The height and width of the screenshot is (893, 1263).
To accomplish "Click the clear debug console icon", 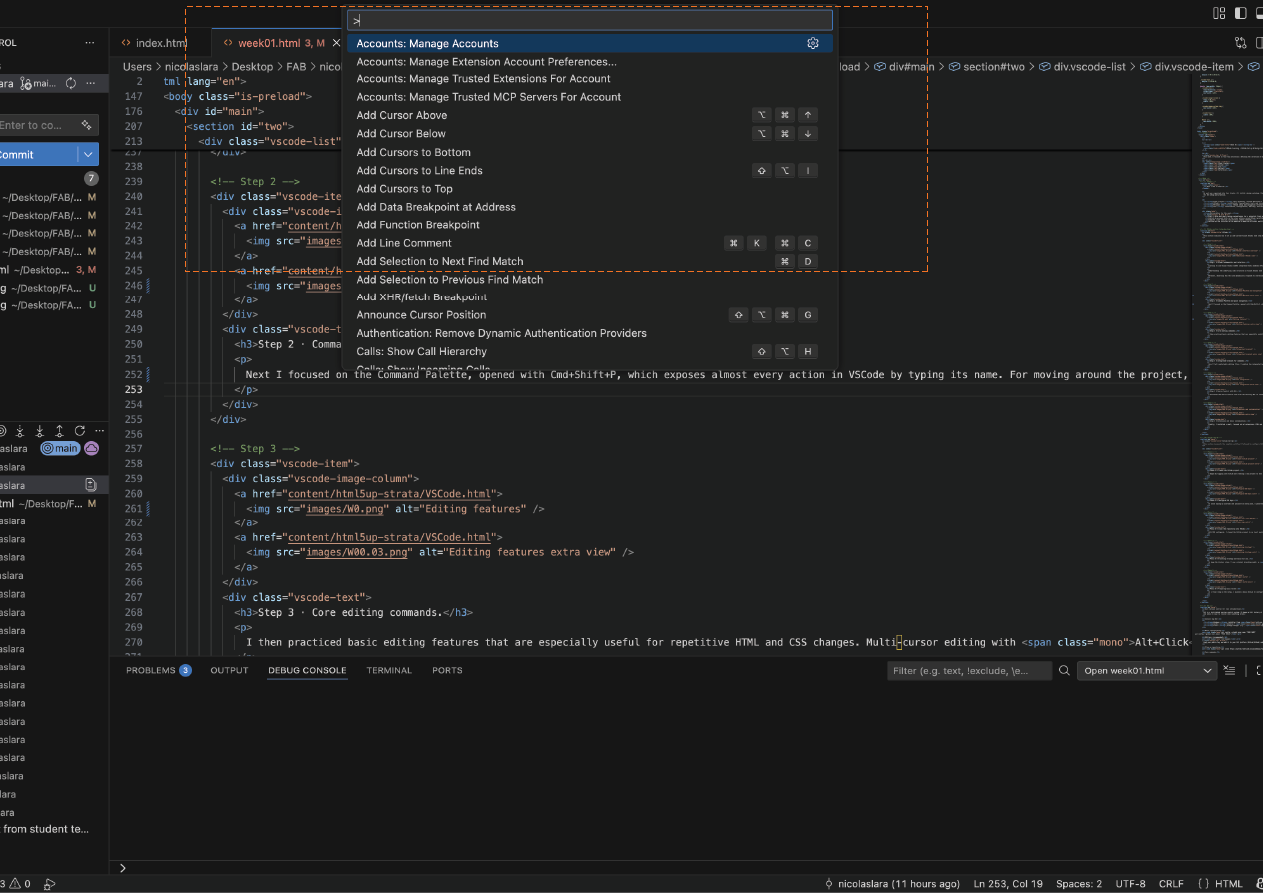I will point(1231,671).
